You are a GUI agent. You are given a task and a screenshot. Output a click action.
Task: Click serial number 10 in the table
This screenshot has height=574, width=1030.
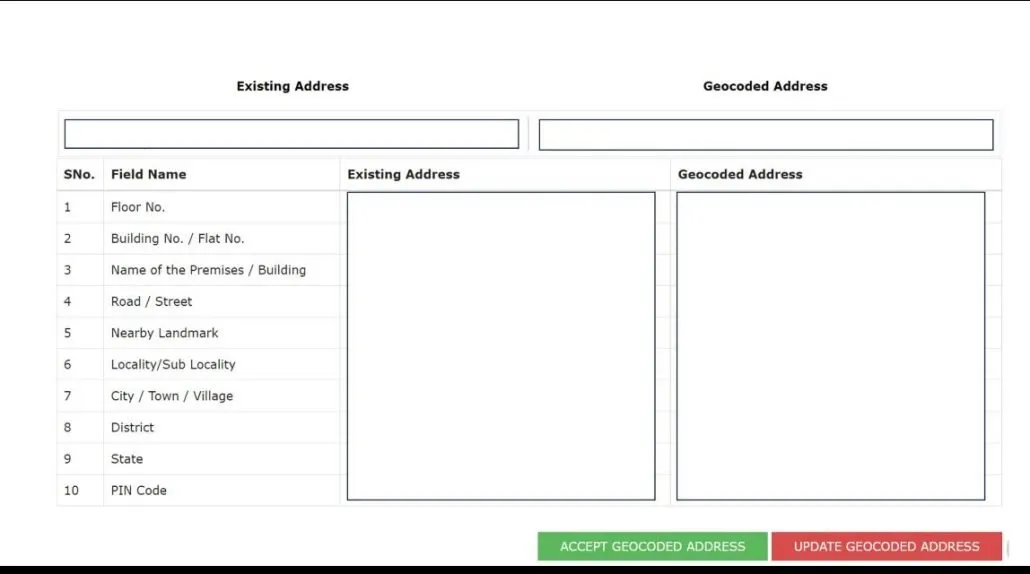[x=71, y=491]
